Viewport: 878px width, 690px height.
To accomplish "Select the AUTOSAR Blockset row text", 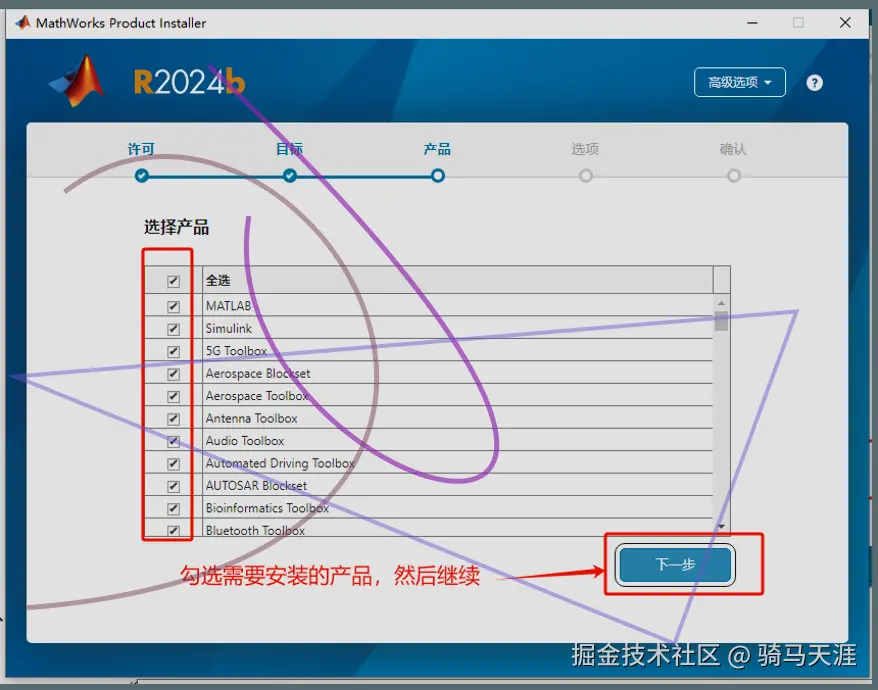I will 256,486.
